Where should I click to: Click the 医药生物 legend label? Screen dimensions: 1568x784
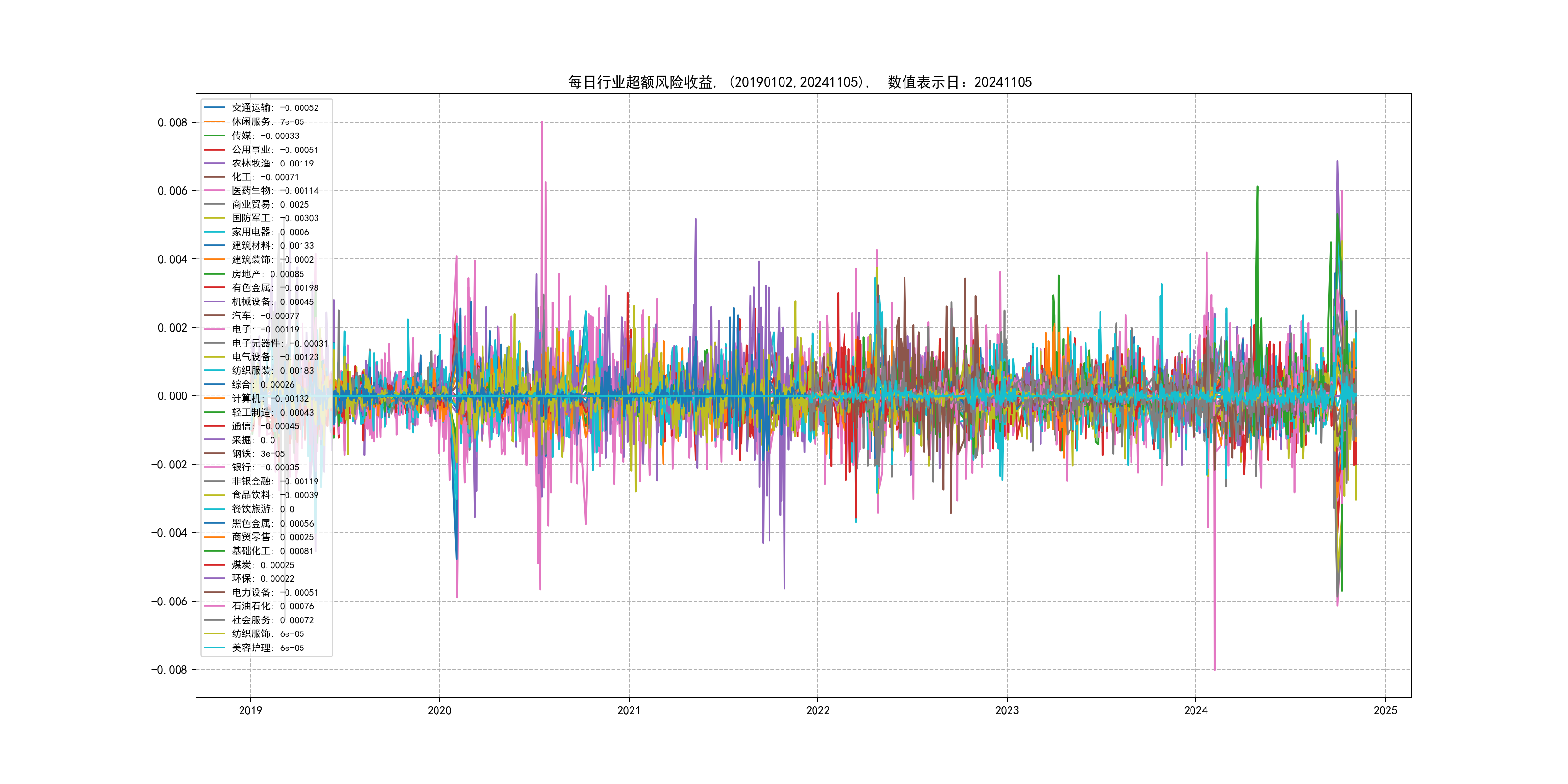click(251, 191)
